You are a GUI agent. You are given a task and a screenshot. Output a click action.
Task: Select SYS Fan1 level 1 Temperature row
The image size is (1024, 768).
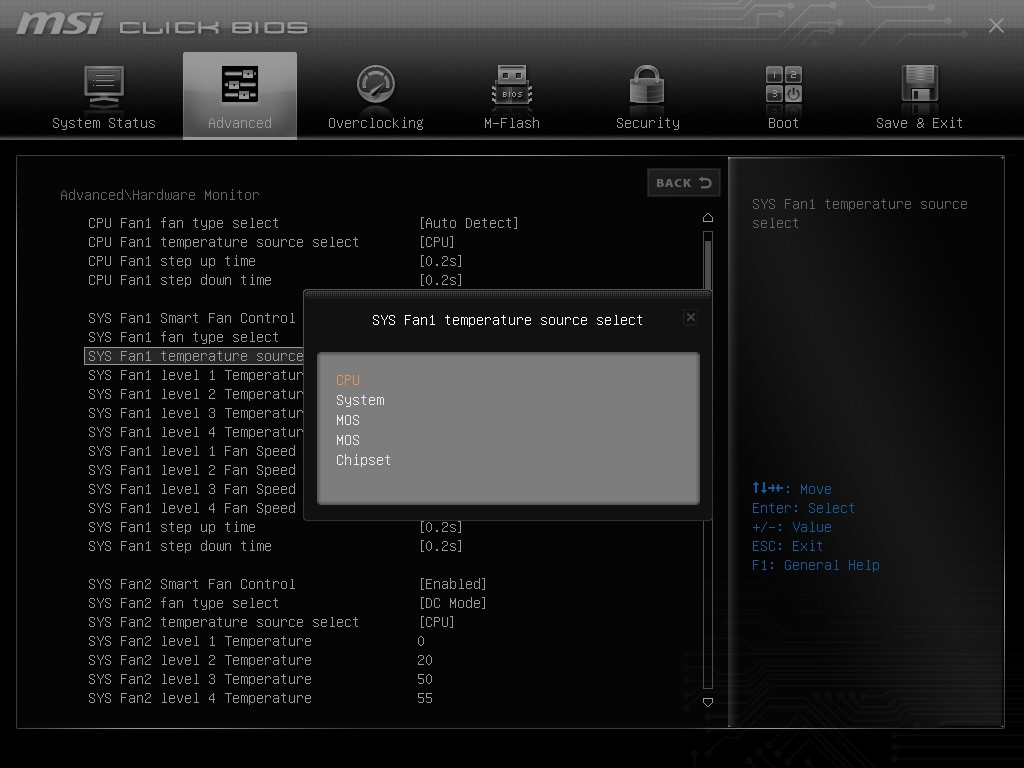click(195, 375)
